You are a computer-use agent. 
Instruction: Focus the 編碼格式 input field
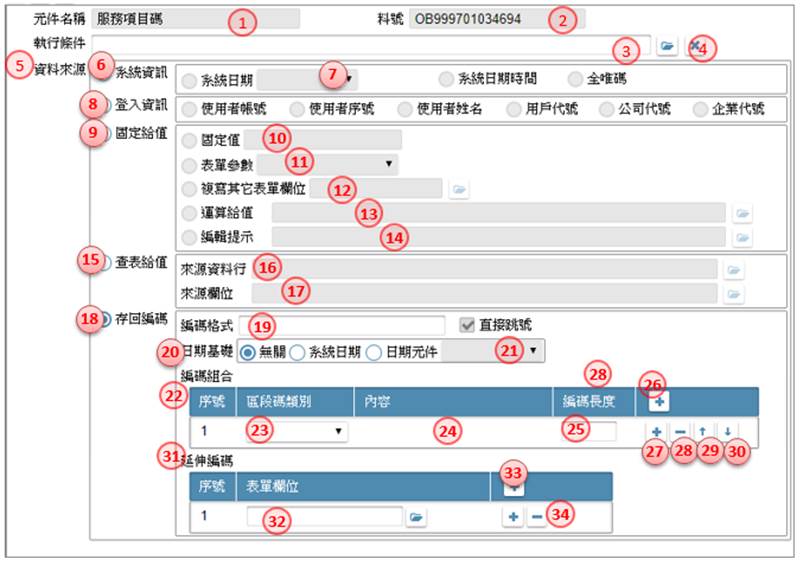(342, 325)
